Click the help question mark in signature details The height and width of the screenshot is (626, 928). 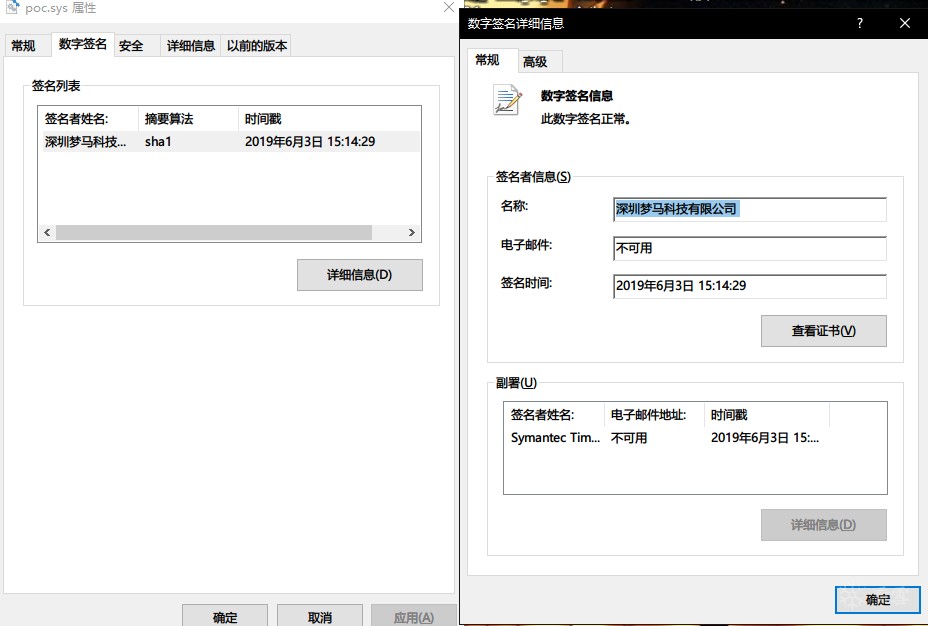(x=859, y=23)
